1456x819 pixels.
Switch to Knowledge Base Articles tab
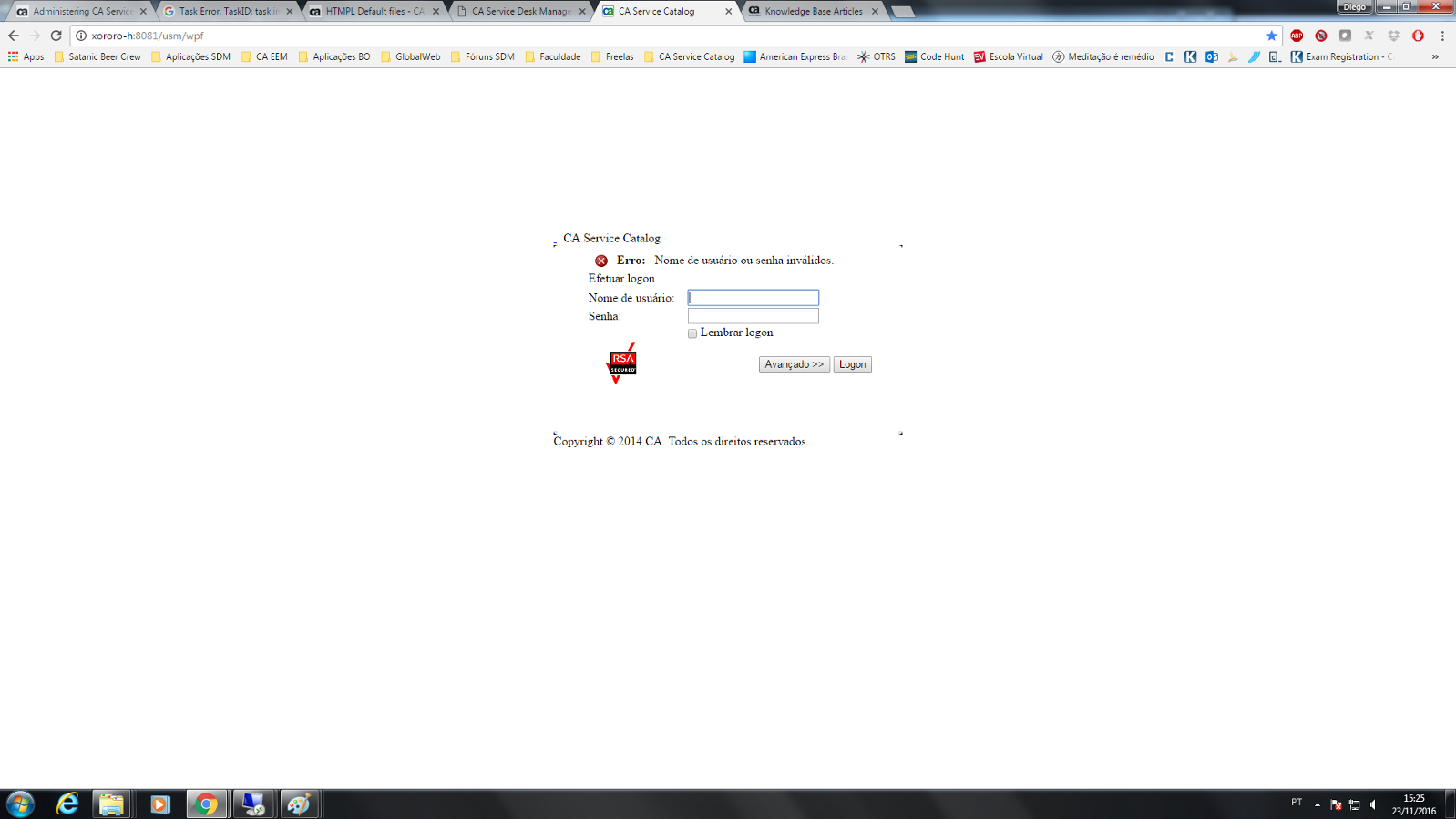[x=813, y=11]
